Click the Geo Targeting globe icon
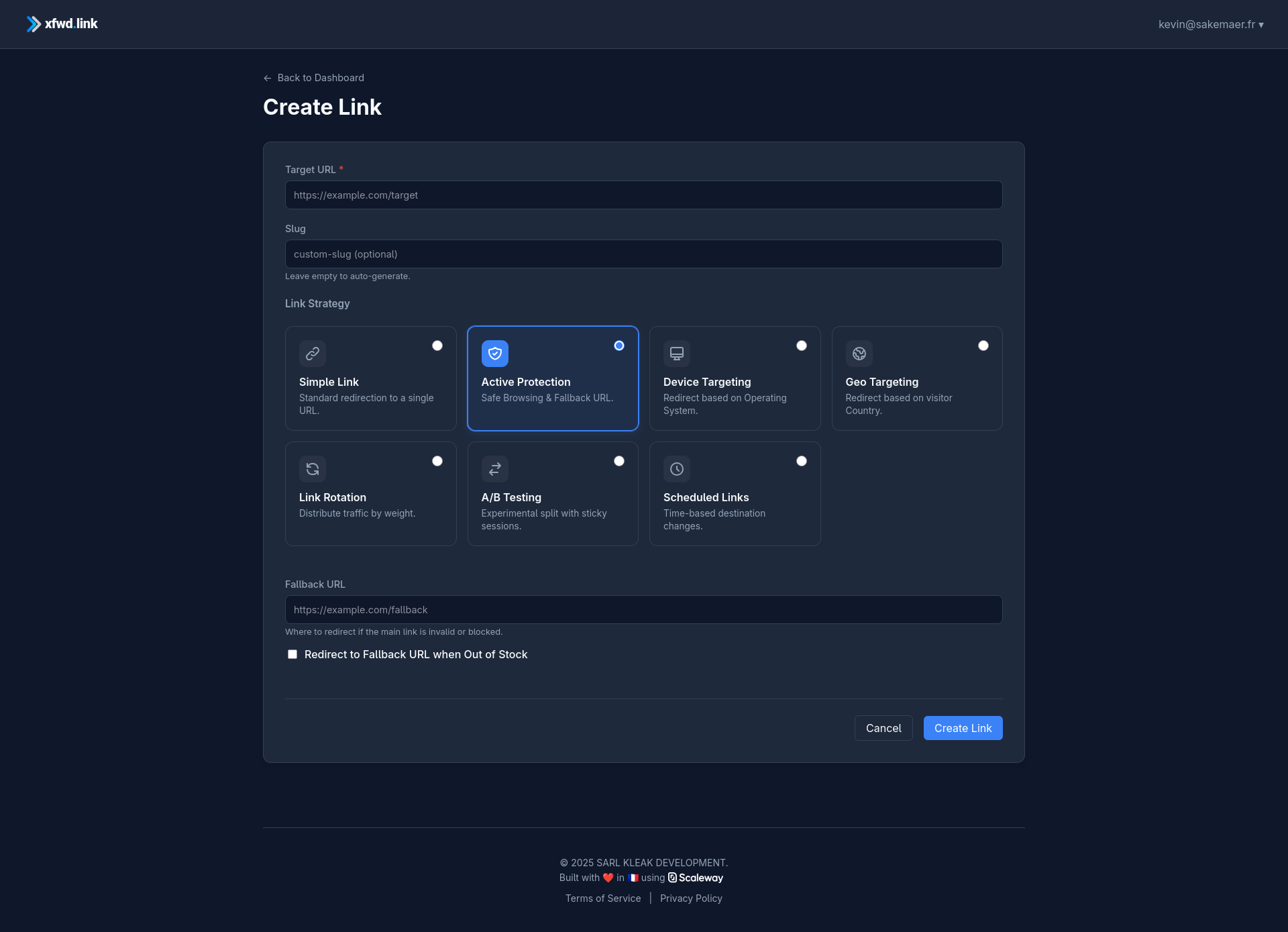This screenshot has width=1288, height=932. point(859,354)
